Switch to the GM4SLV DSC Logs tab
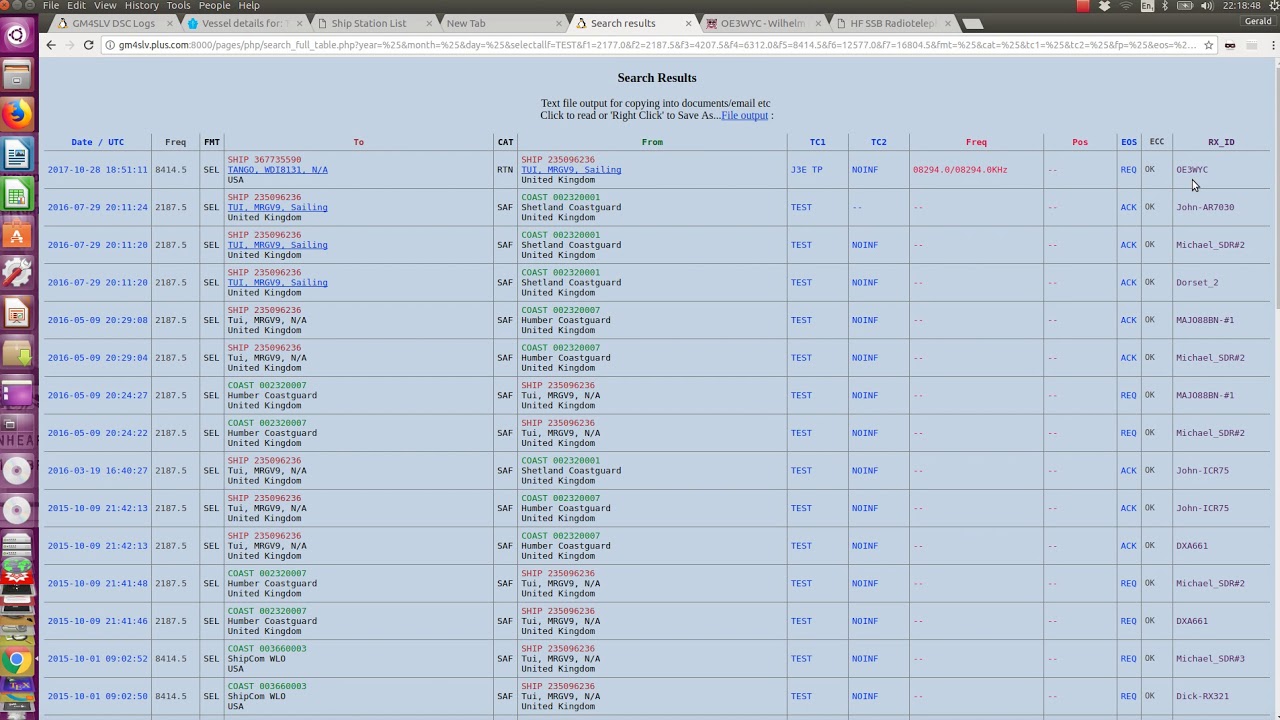1280x720 pixels. [112, 23]
